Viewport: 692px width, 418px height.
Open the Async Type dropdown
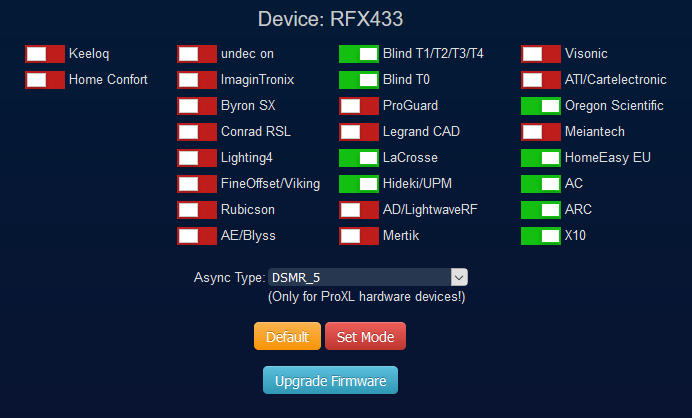click(x=368, y=278)
